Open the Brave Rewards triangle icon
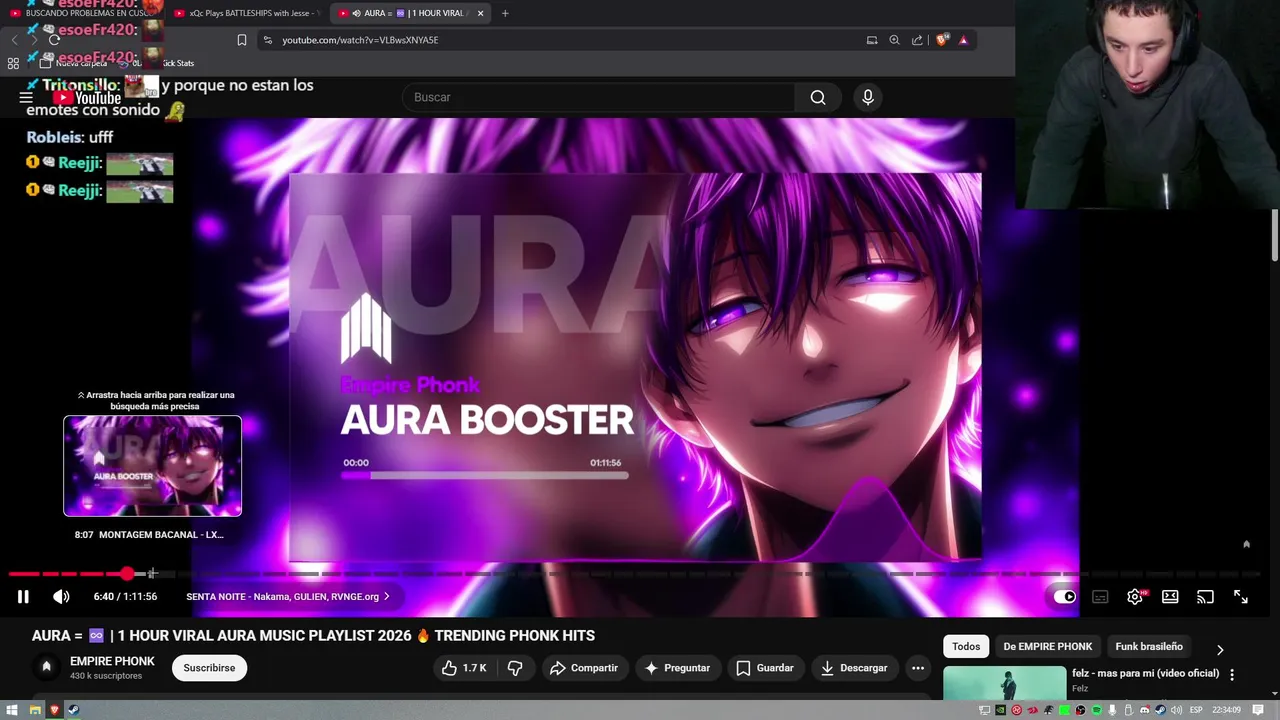This screenshot has height=720, width=1280. pyautogui.click(x=963, y=40)
